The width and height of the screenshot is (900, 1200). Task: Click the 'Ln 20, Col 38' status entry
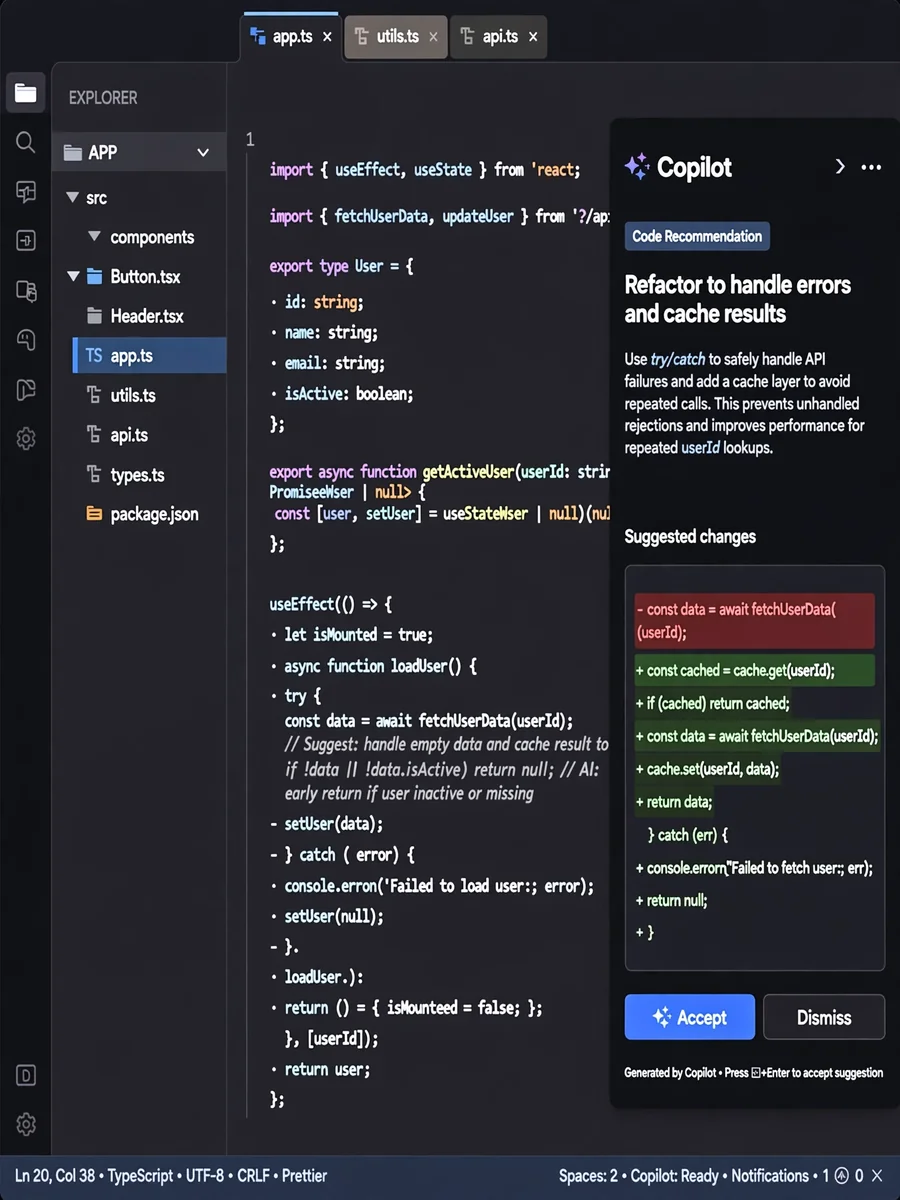(x=57, y=1176)
